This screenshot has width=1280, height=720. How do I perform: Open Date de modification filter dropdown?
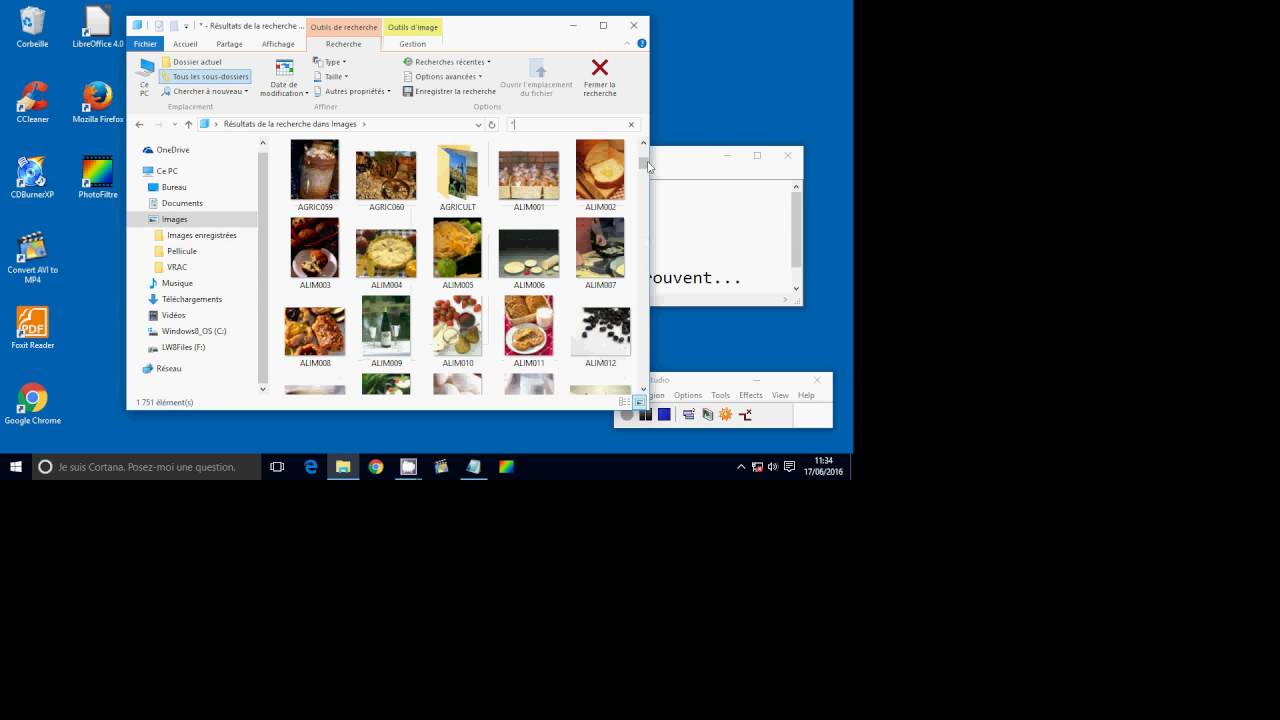click(284, 77)
